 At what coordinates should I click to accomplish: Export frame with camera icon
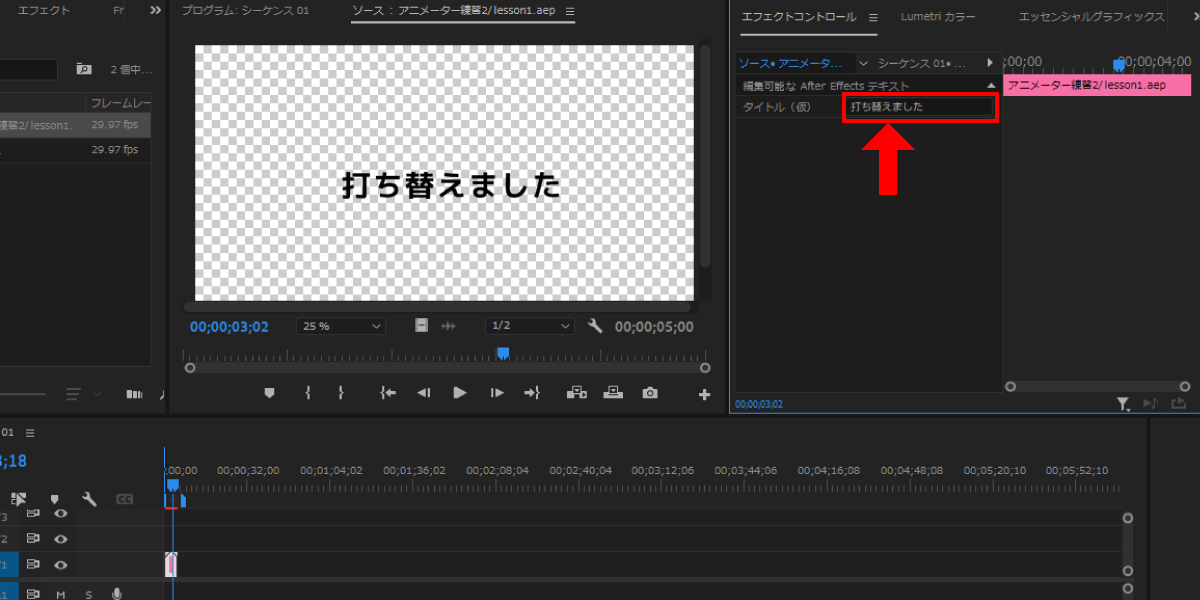click(x=650, y=393)
